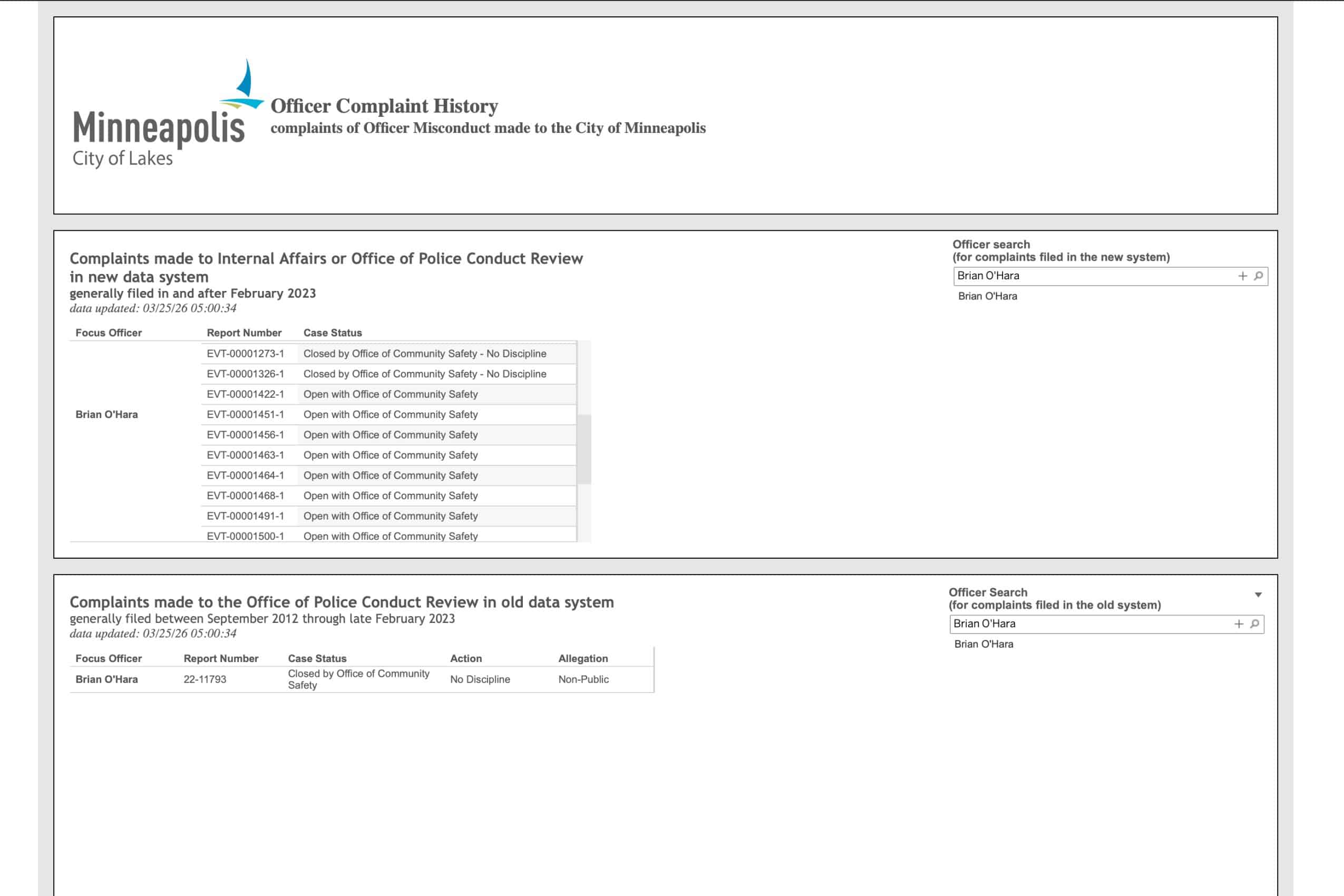This screenshot has width=1344, height=896.
Task: Select Brian O'Hara result under old system search
Action: tap(983, 644)
